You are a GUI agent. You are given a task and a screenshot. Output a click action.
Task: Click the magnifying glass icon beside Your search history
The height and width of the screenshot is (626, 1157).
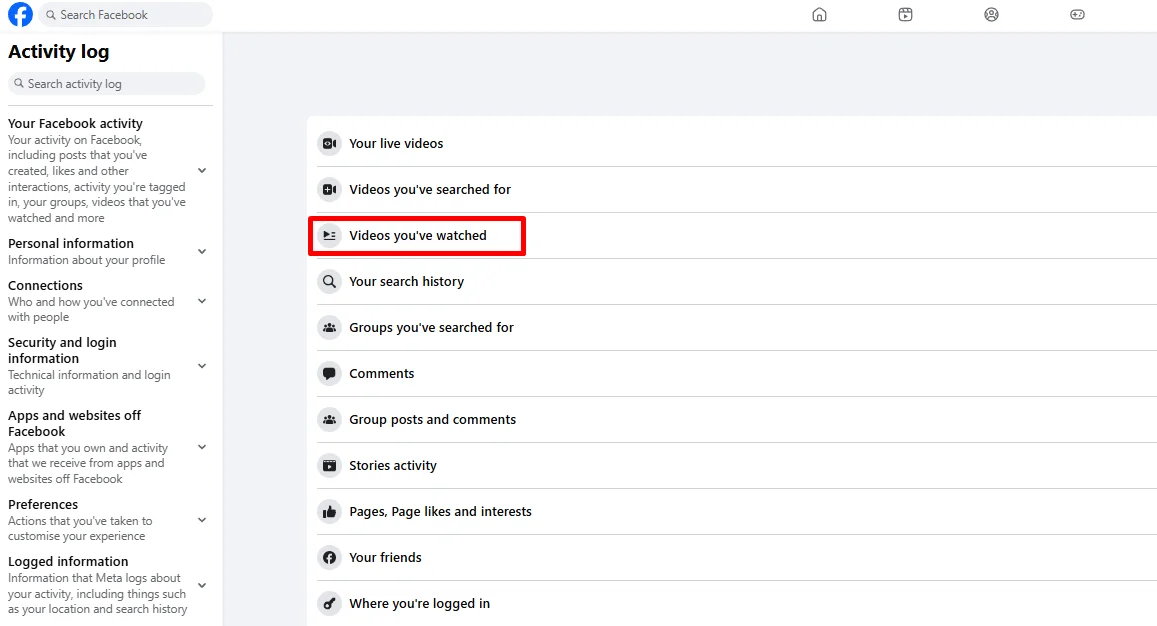[329, 281]
